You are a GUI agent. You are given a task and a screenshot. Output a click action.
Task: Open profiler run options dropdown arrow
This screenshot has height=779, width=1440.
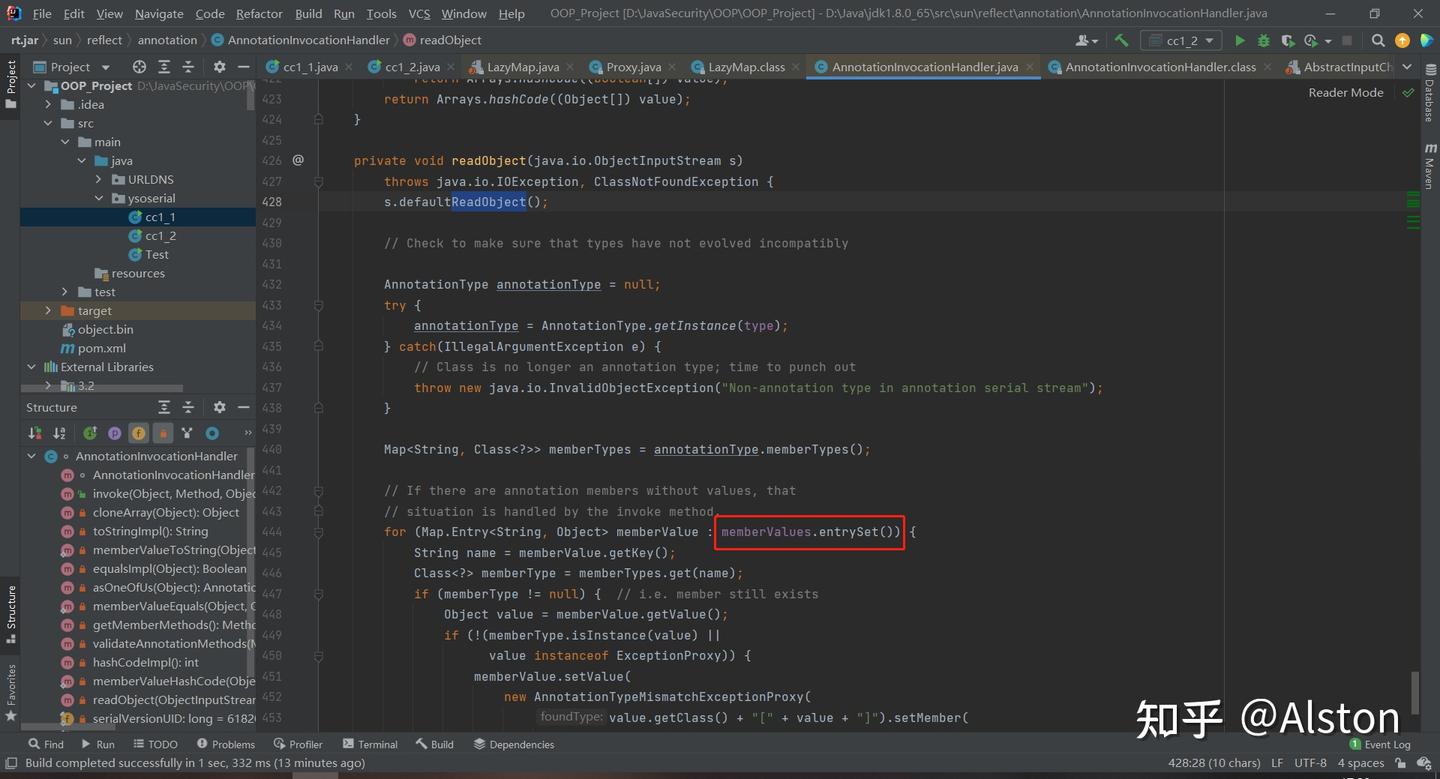coord(1328,41)
